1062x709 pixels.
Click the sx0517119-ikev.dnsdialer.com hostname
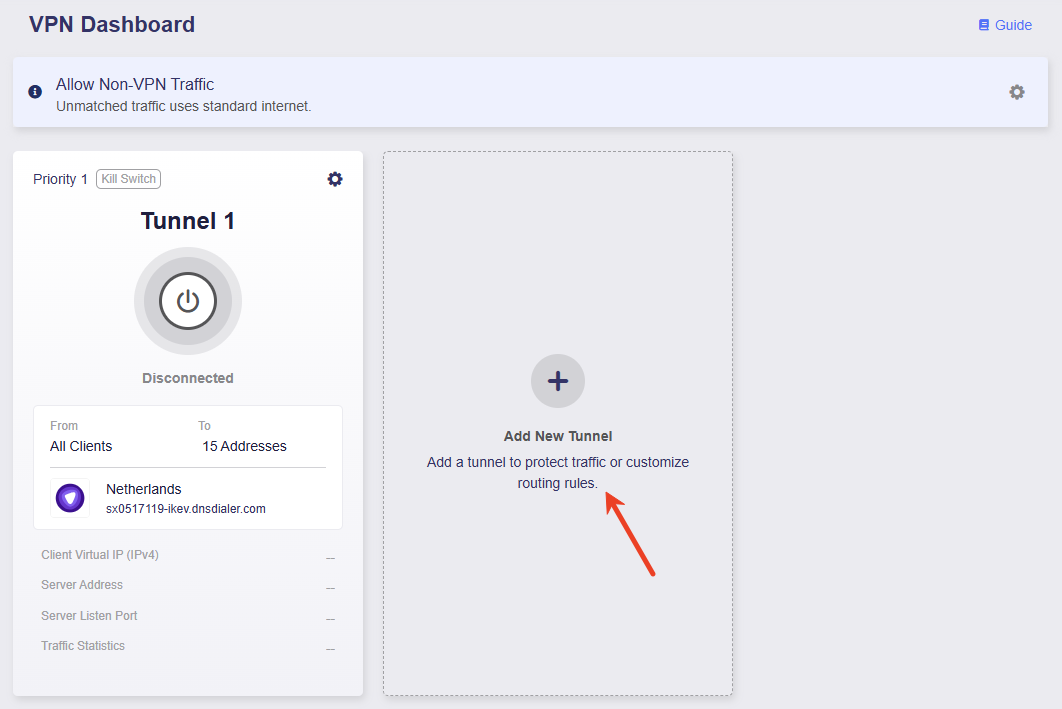click(186, 509)
